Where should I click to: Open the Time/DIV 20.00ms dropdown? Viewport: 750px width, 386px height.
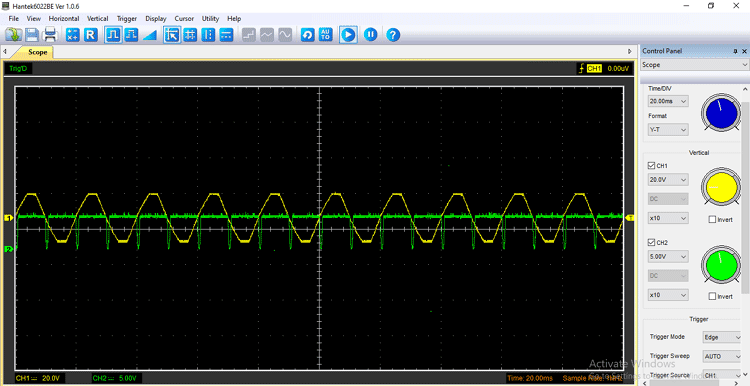(x=668, y=101)
